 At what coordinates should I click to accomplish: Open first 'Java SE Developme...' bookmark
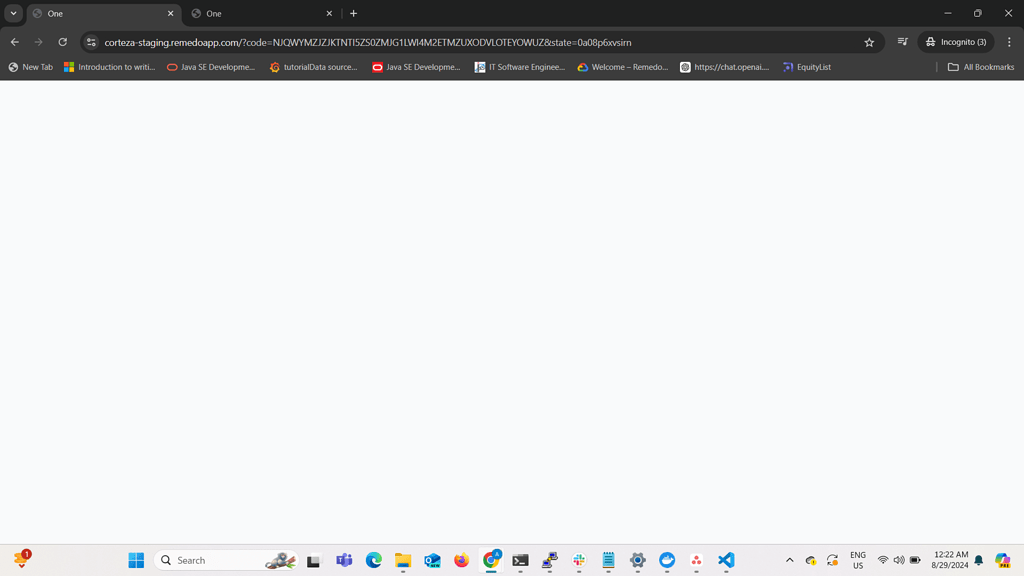pyautogui.click(x=210, y=67)
